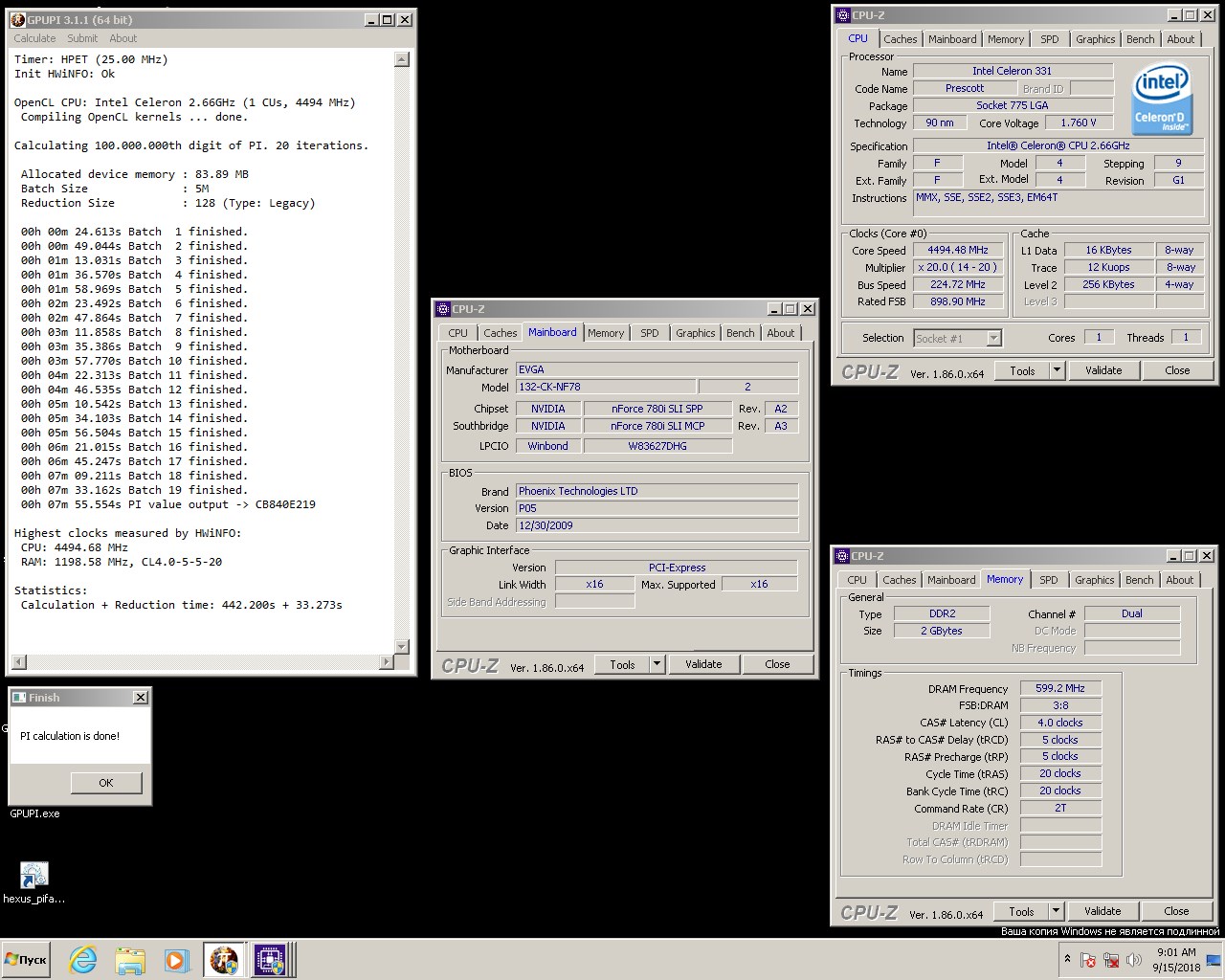This screenshot has height=980, width=1225.
Task: Click the DRAM Frequency 599.2 MHz field
Action: [x=1060, y=688]
